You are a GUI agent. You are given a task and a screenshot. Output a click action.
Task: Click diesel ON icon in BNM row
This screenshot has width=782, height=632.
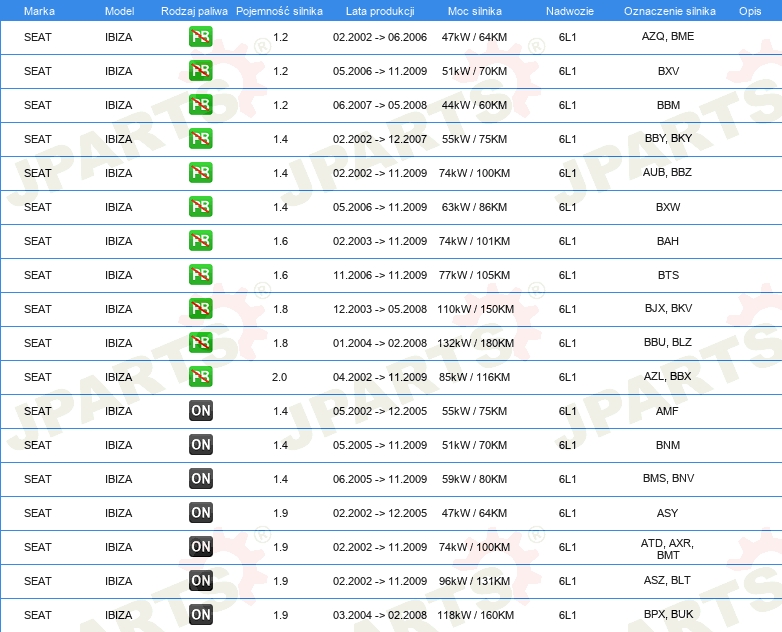pos(200,444)
